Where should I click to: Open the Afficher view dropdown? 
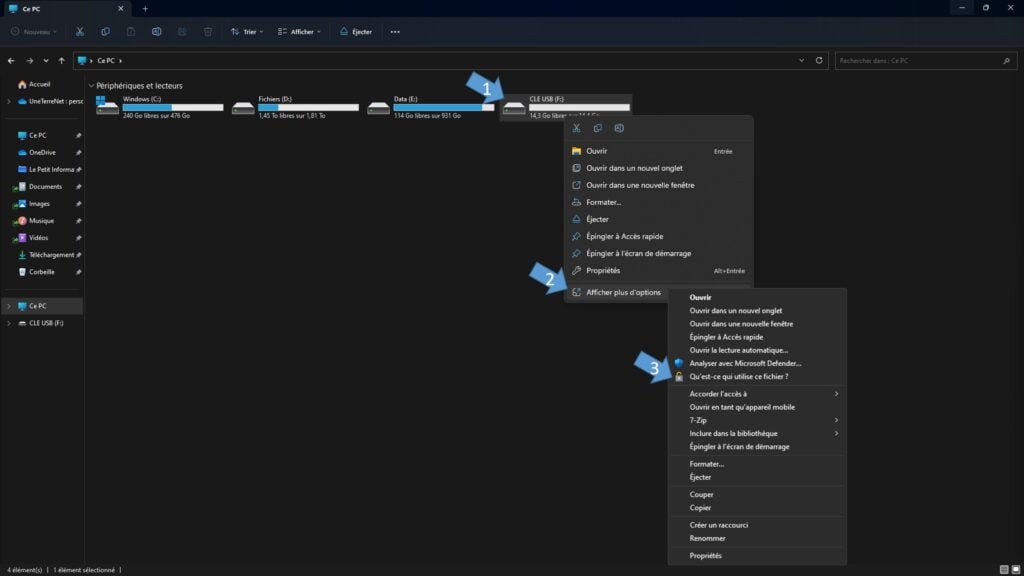(299, 31)
